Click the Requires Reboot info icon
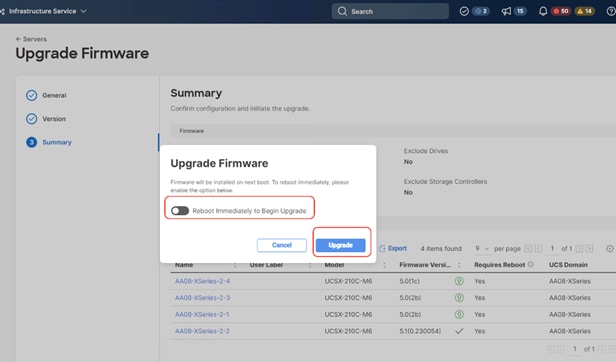The image size is (616, 362). (x=531, y=265)
